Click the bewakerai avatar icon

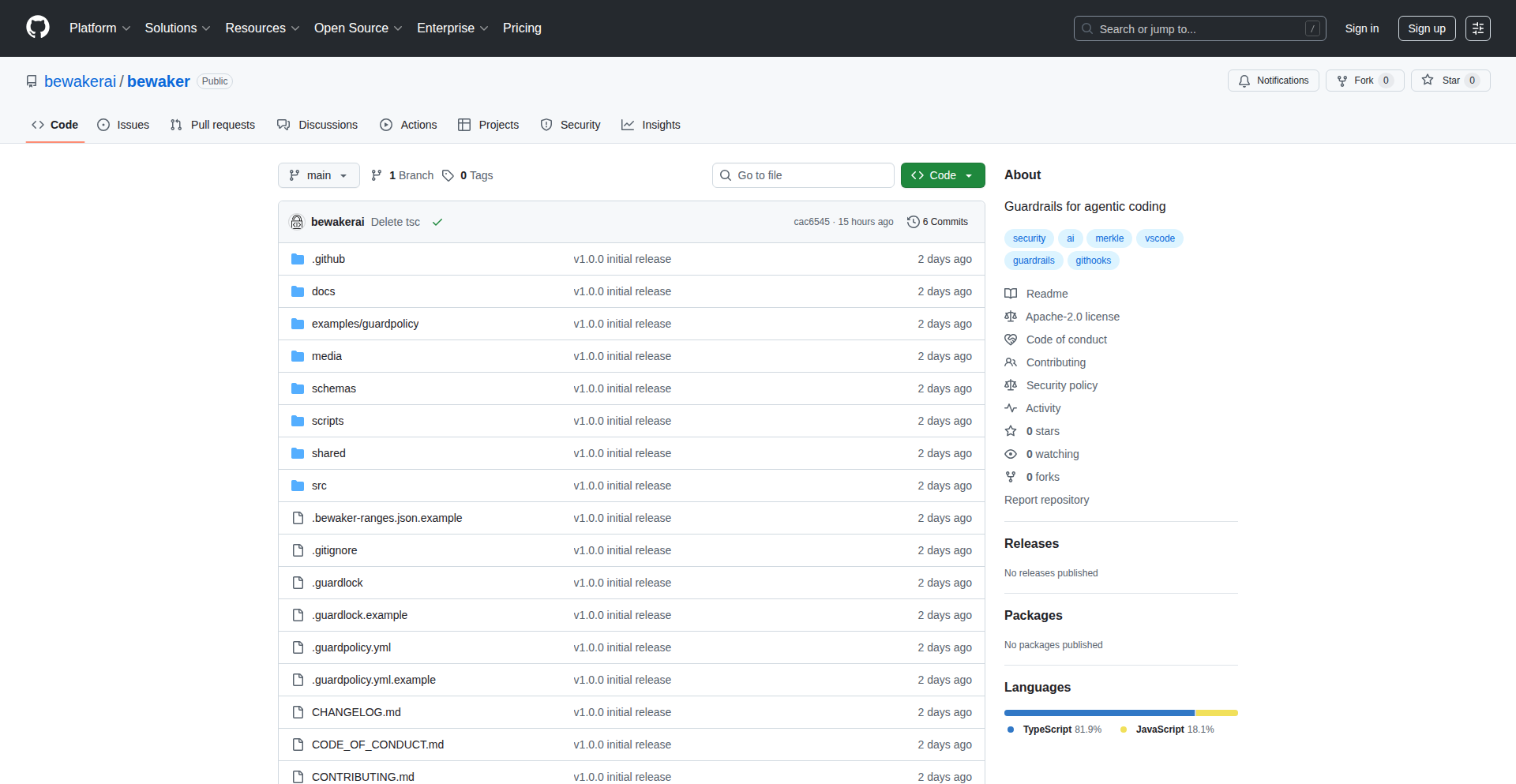[297, 222]
